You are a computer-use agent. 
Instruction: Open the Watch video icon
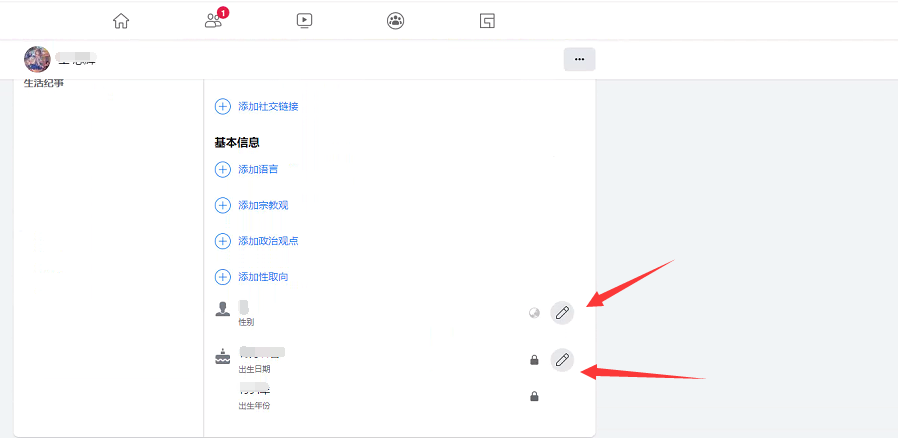(x=304, y=21)
